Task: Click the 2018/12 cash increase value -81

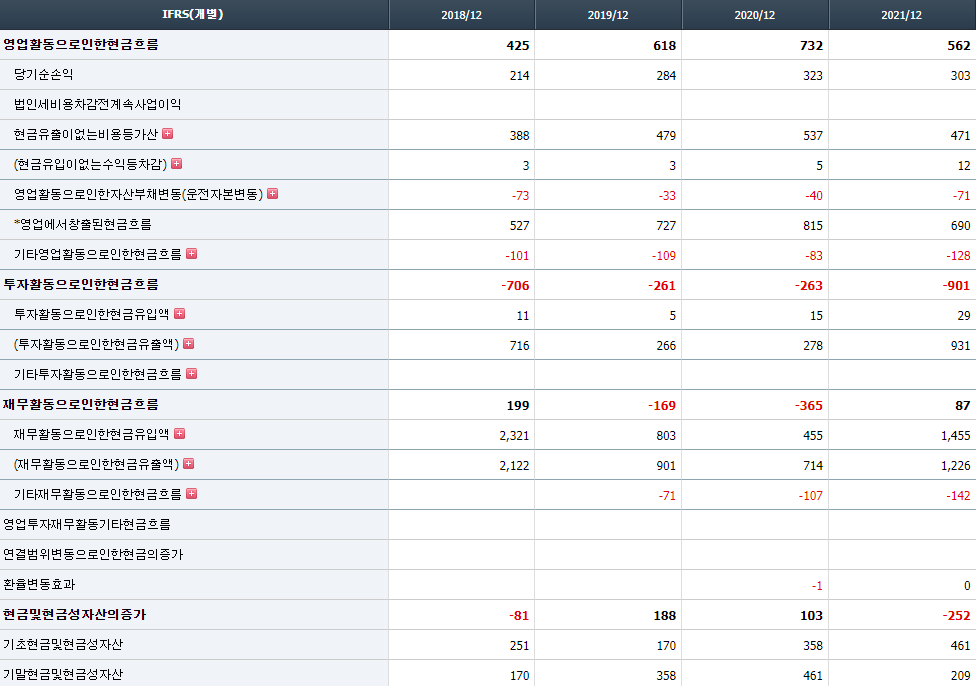Action: 519,615
